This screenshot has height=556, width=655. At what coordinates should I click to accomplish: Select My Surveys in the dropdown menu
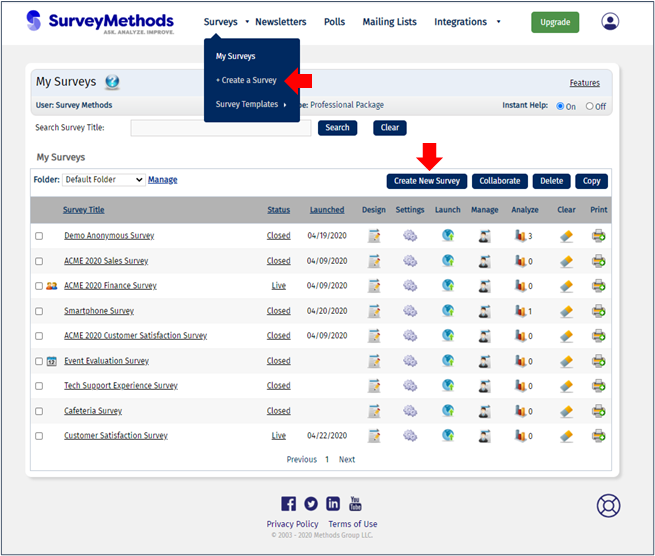[235, 56]
